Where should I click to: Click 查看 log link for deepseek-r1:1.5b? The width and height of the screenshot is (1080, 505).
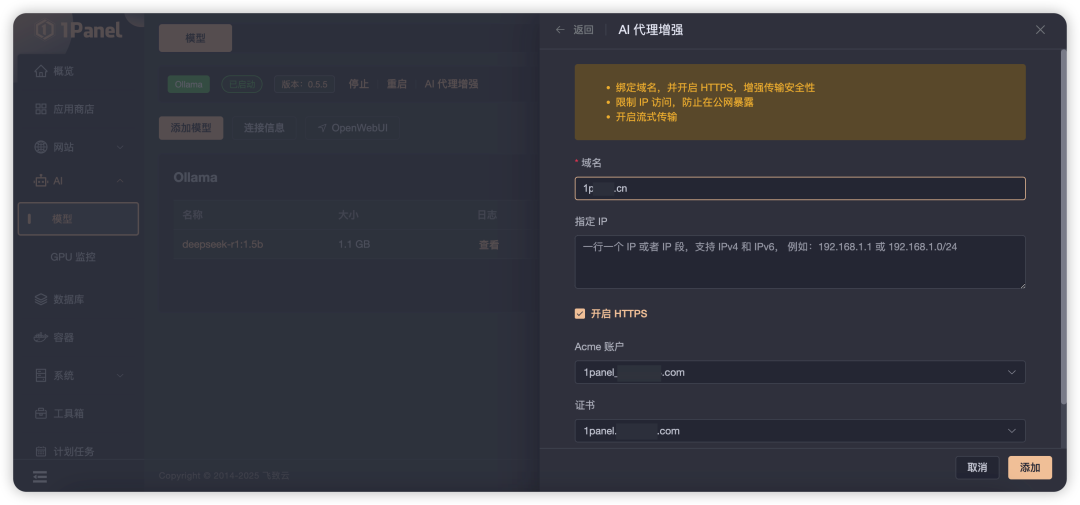(489, 245)
